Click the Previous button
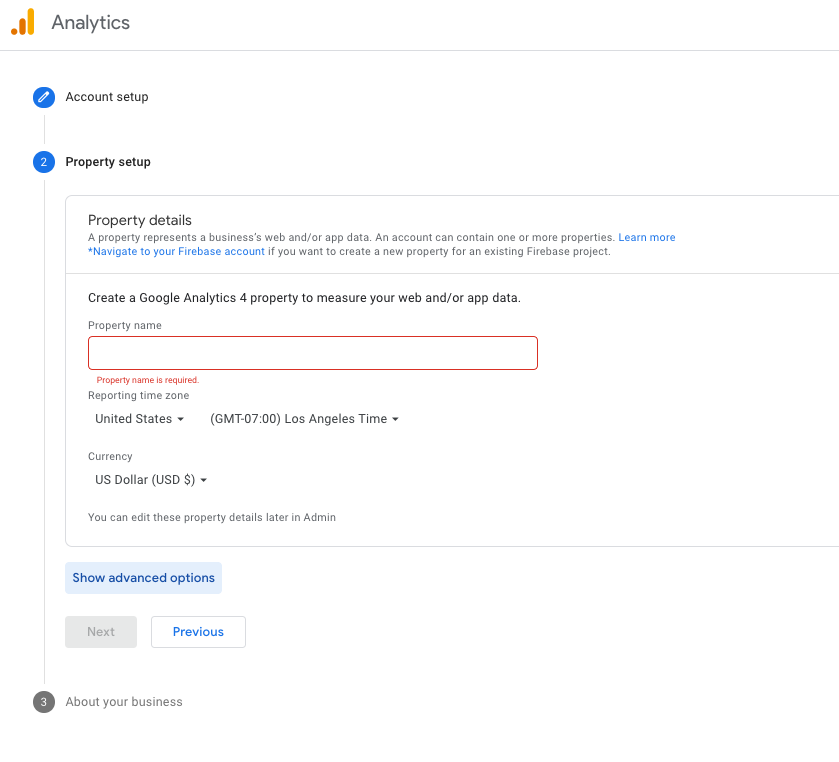839x762 pixels. [x=198, y=632]
